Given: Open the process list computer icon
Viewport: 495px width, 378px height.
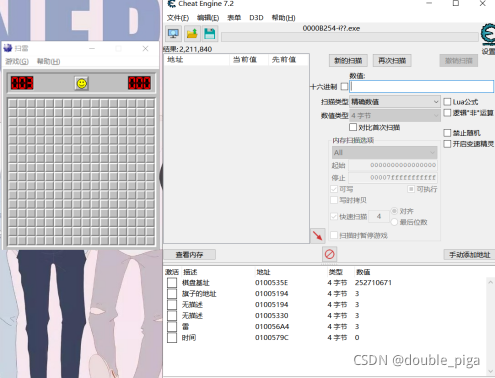Looking at the screenshot, I should click(x=173, y=34).
